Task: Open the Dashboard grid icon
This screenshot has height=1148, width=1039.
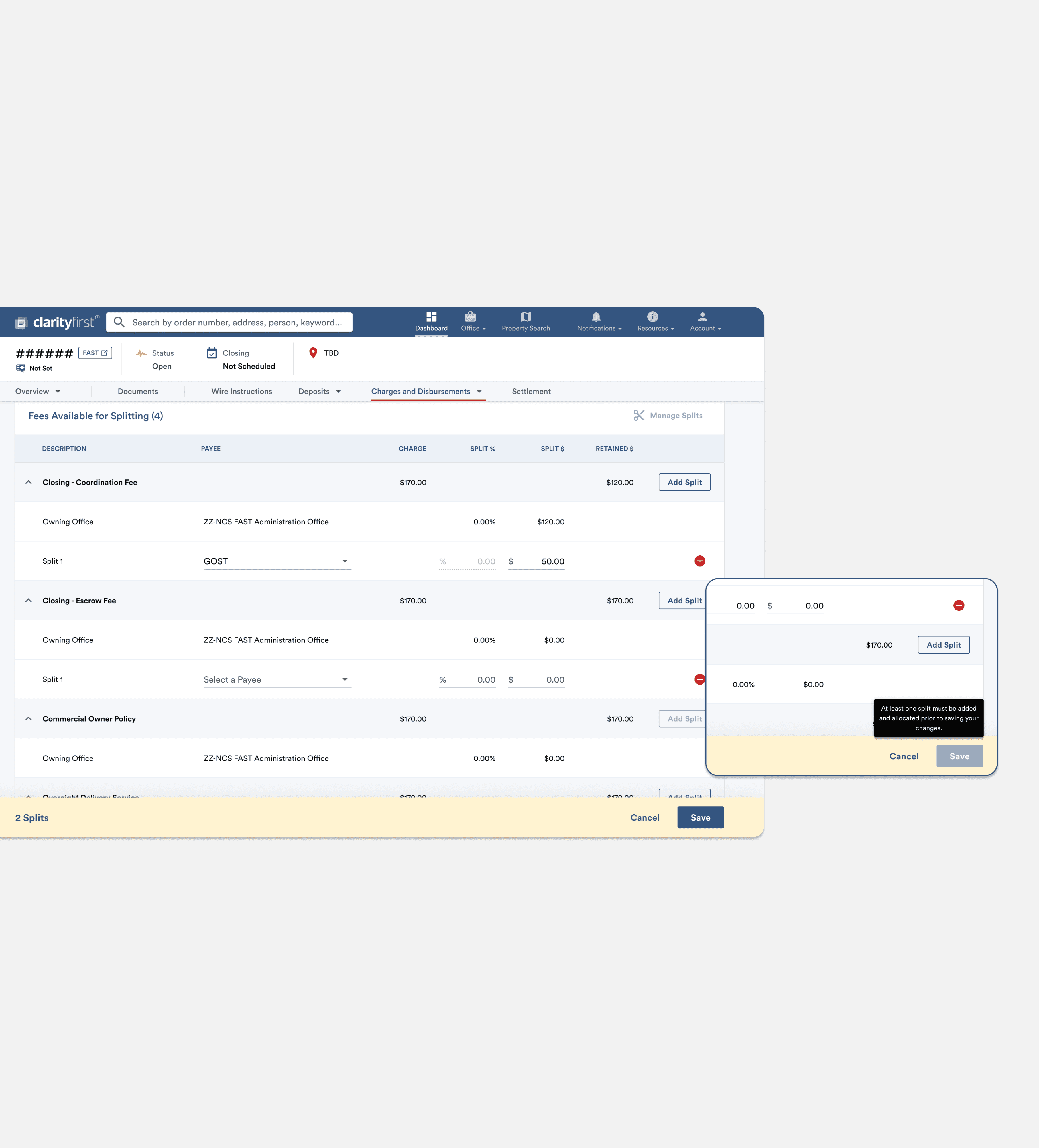Action: 432,317
